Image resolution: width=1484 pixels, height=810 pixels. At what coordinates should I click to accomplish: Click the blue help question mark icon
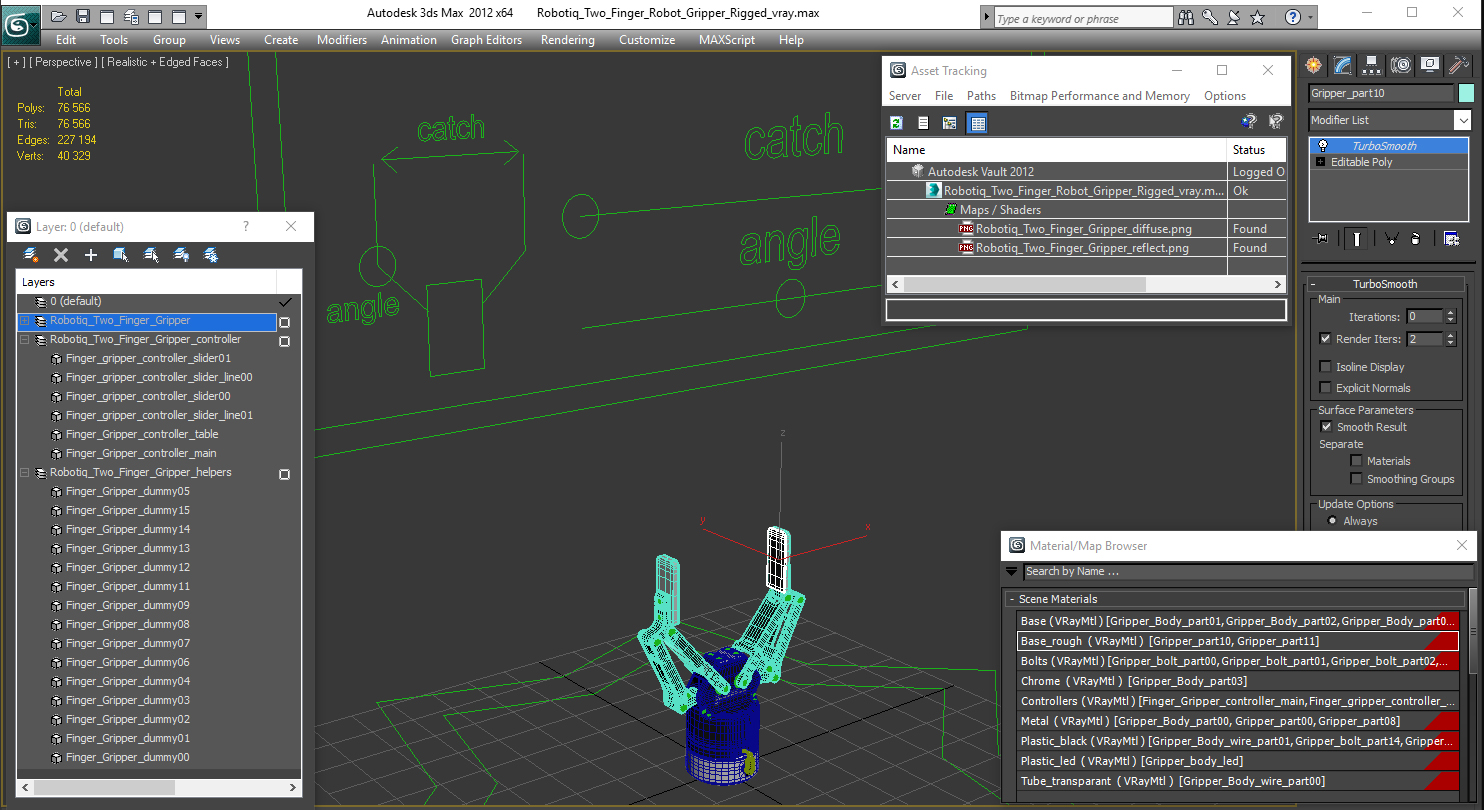click(x=1293, y=17)
